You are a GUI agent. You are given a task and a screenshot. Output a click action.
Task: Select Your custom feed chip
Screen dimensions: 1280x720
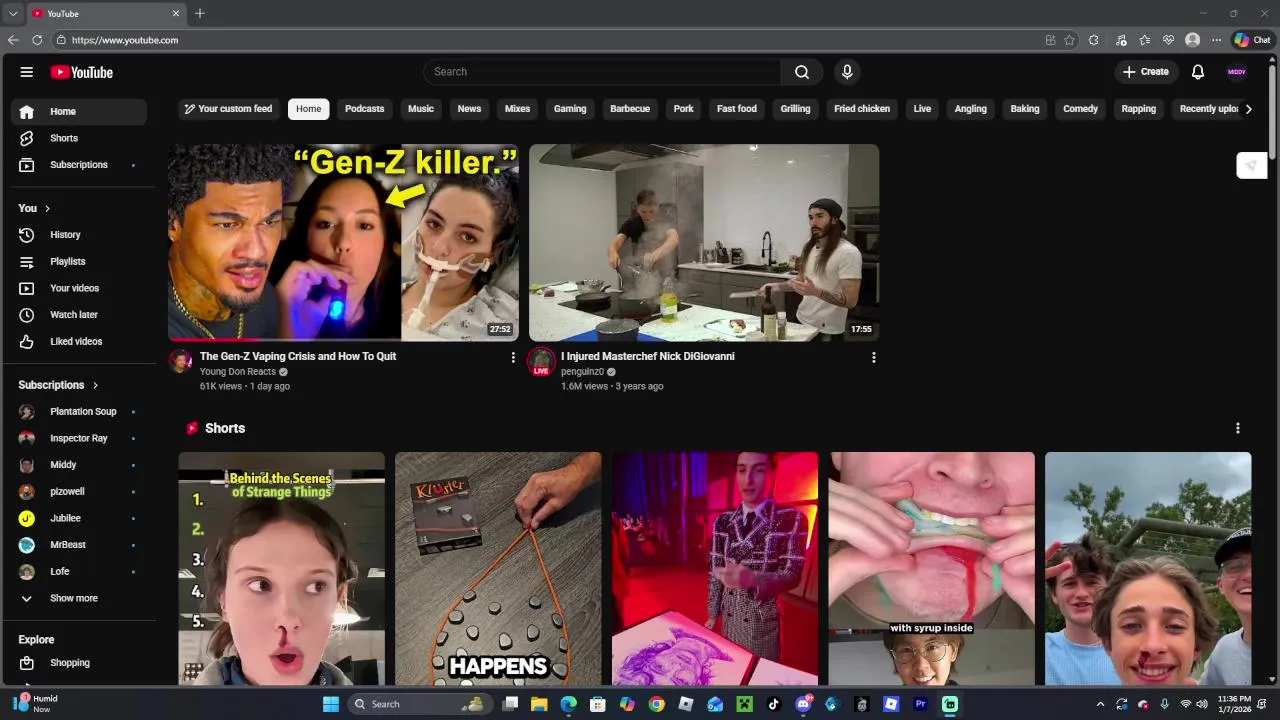(x=230, y=109)
